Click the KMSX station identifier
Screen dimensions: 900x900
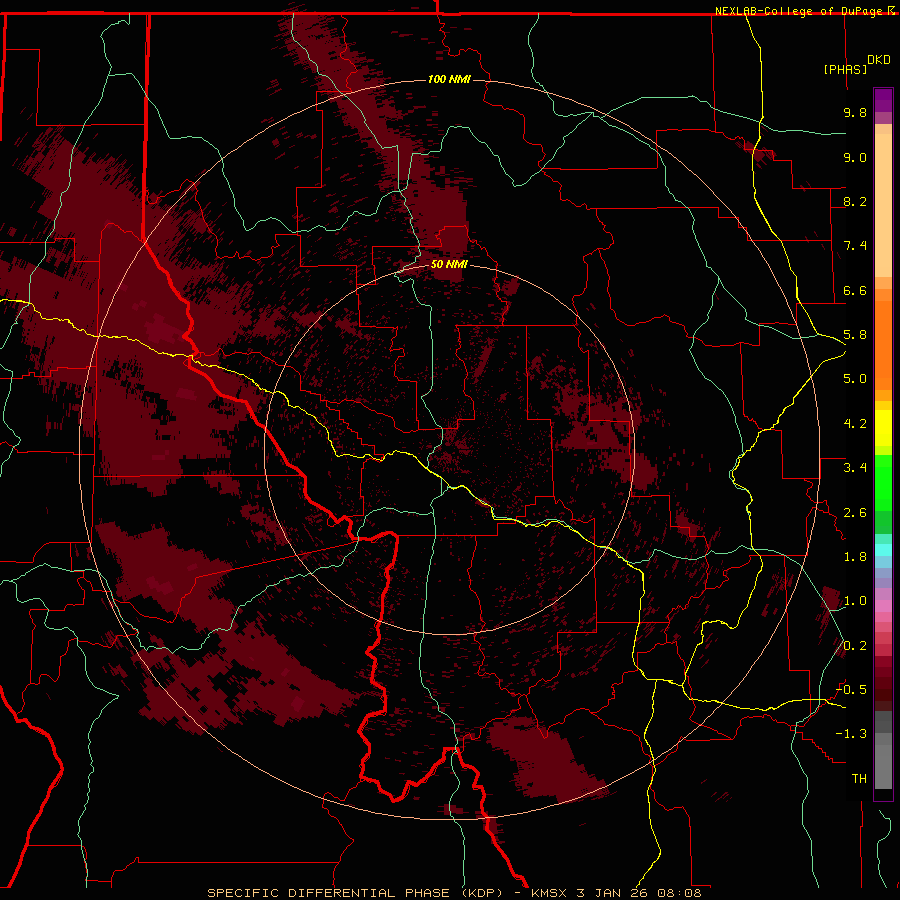click(550, 893)
